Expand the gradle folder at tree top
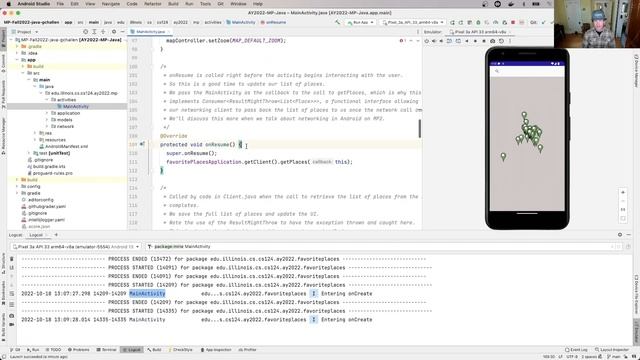 tap(17, 47)
